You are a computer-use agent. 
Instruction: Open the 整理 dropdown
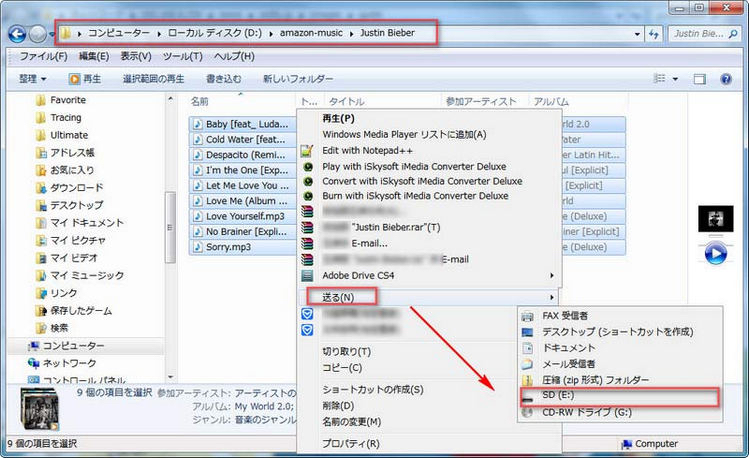pyautogui.click(x=32, y=79)
